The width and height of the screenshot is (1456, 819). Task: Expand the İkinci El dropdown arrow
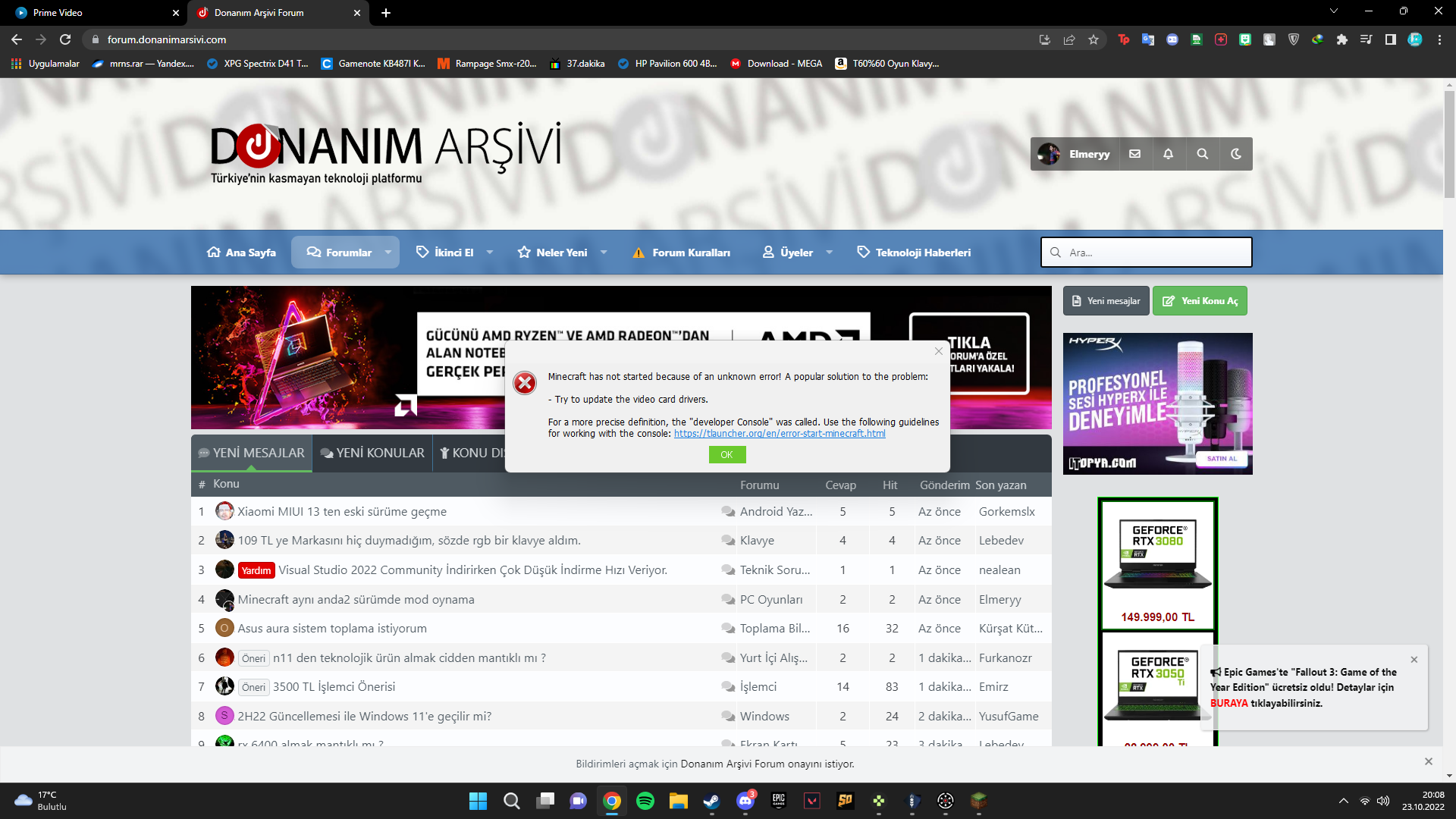[x=490, y=253]
